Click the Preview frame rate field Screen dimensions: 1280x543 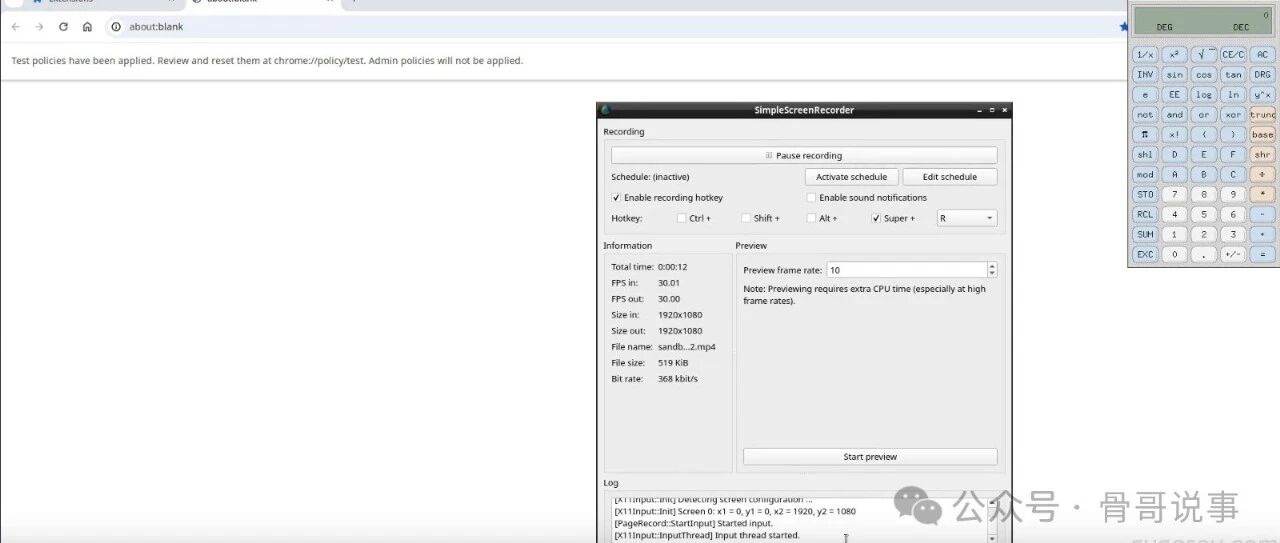906,270
